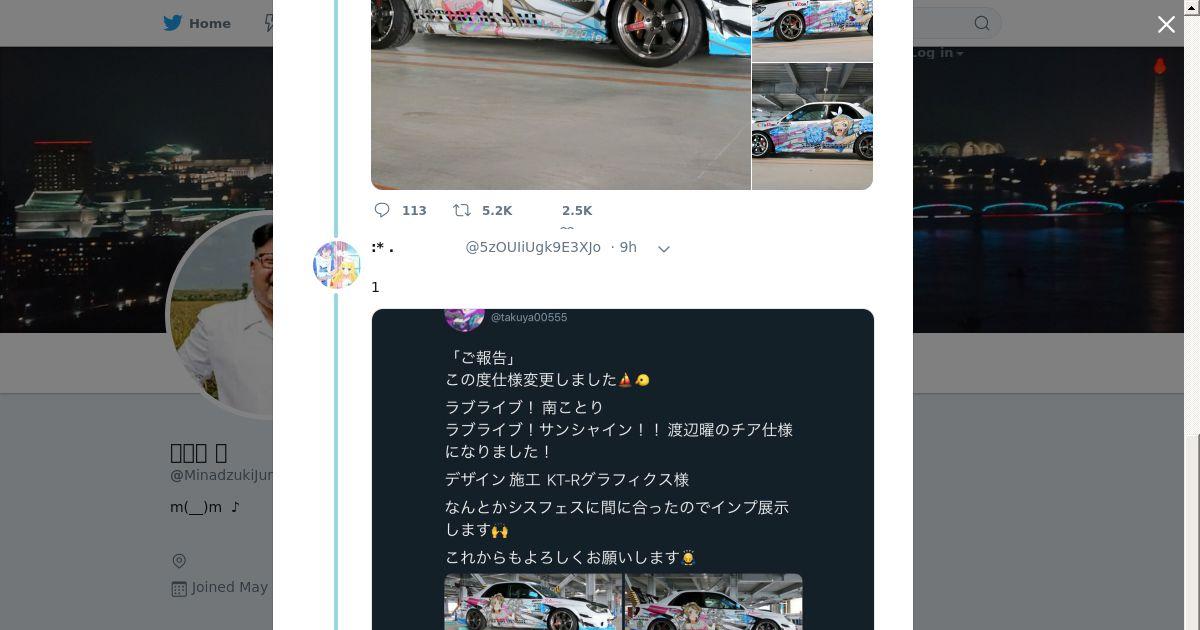Click the search magnifier icon
1200x630 pixels.
tap(982, 23)
